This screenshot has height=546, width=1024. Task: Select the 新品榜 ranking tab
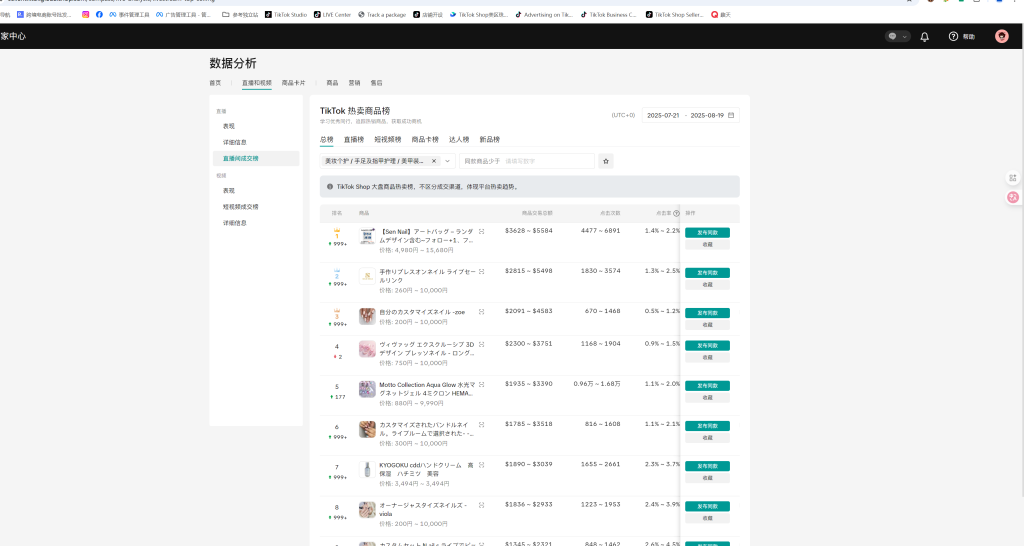[x=490, y=140]
